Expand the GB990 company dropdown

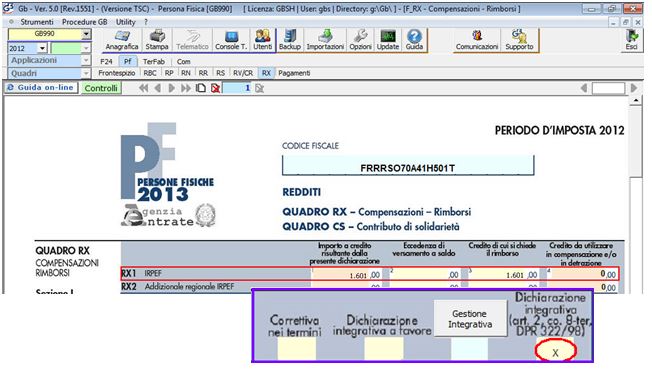pos(86,34)
